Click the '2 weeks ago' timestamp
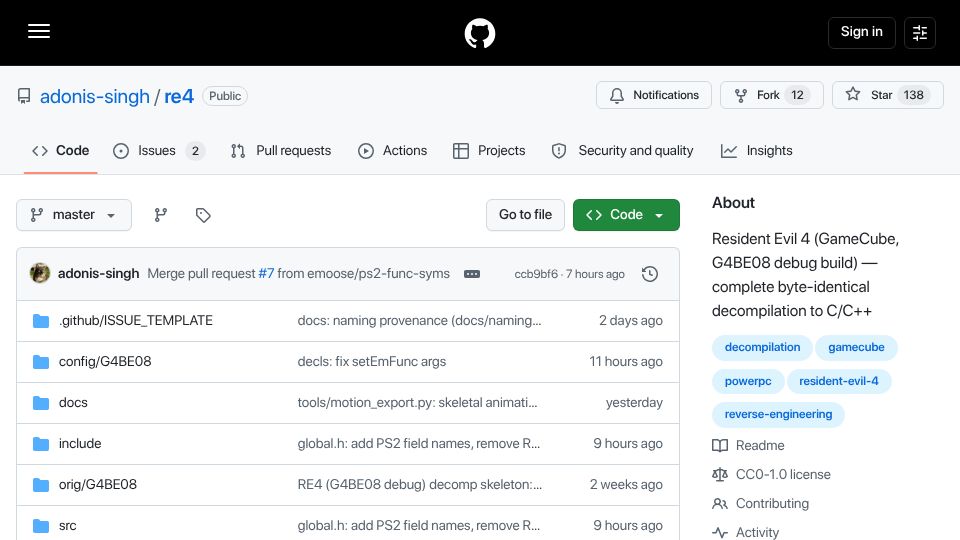960x540 pixels. (x=626, y=484)
